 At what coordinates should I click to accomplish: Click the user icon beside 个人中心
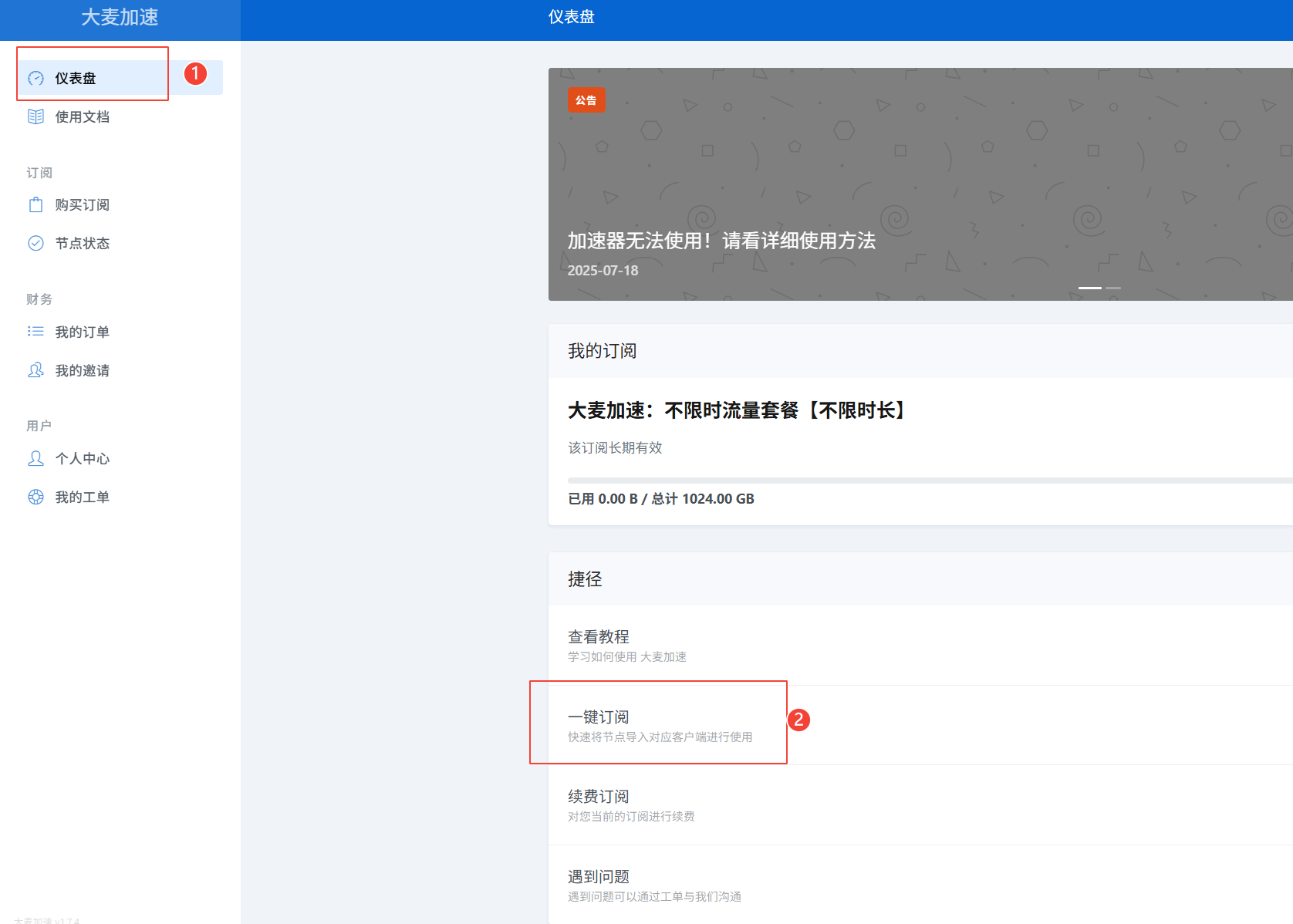[x=35, y=458]
